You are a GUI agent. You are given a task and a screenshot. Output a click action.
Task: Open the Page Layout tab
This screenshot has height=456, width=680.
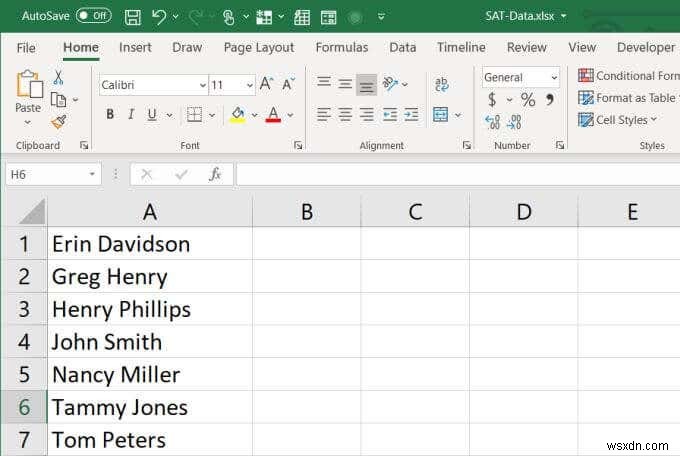pos(259,48)
